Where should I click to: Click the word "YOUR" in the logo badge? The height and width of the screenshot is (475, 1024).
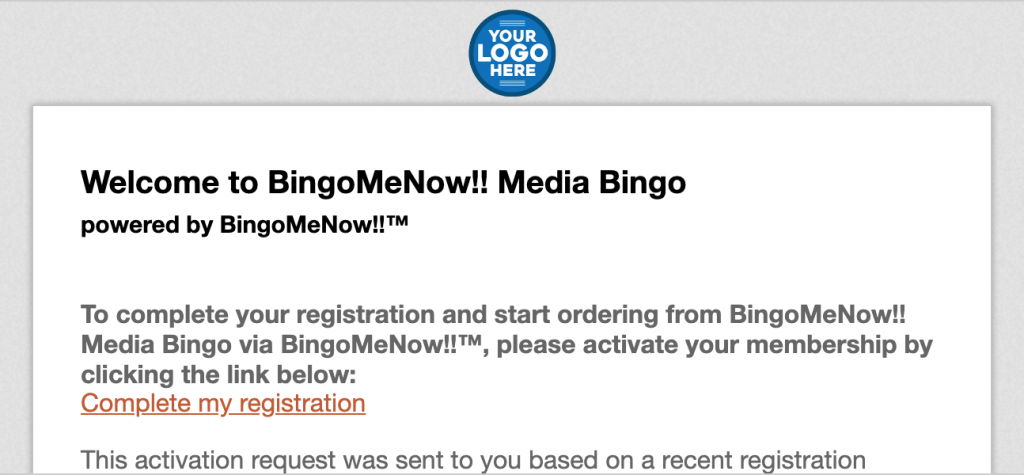click(513, 35)
